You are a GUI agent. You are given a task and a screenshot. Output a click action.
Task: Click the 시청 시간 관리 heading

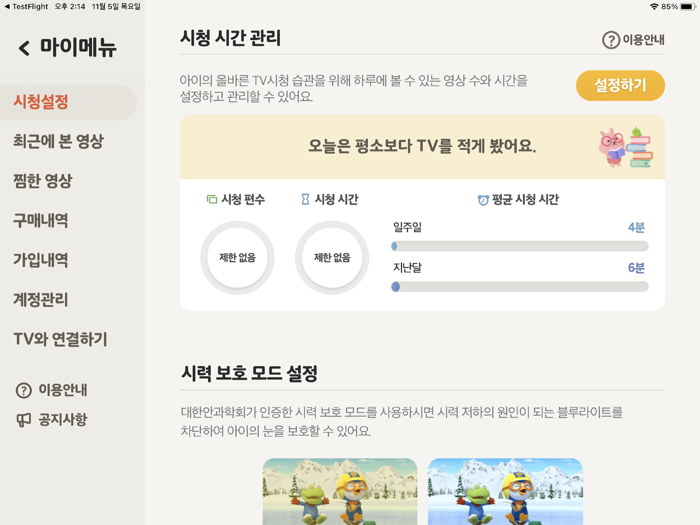click(x=230, y=38)
